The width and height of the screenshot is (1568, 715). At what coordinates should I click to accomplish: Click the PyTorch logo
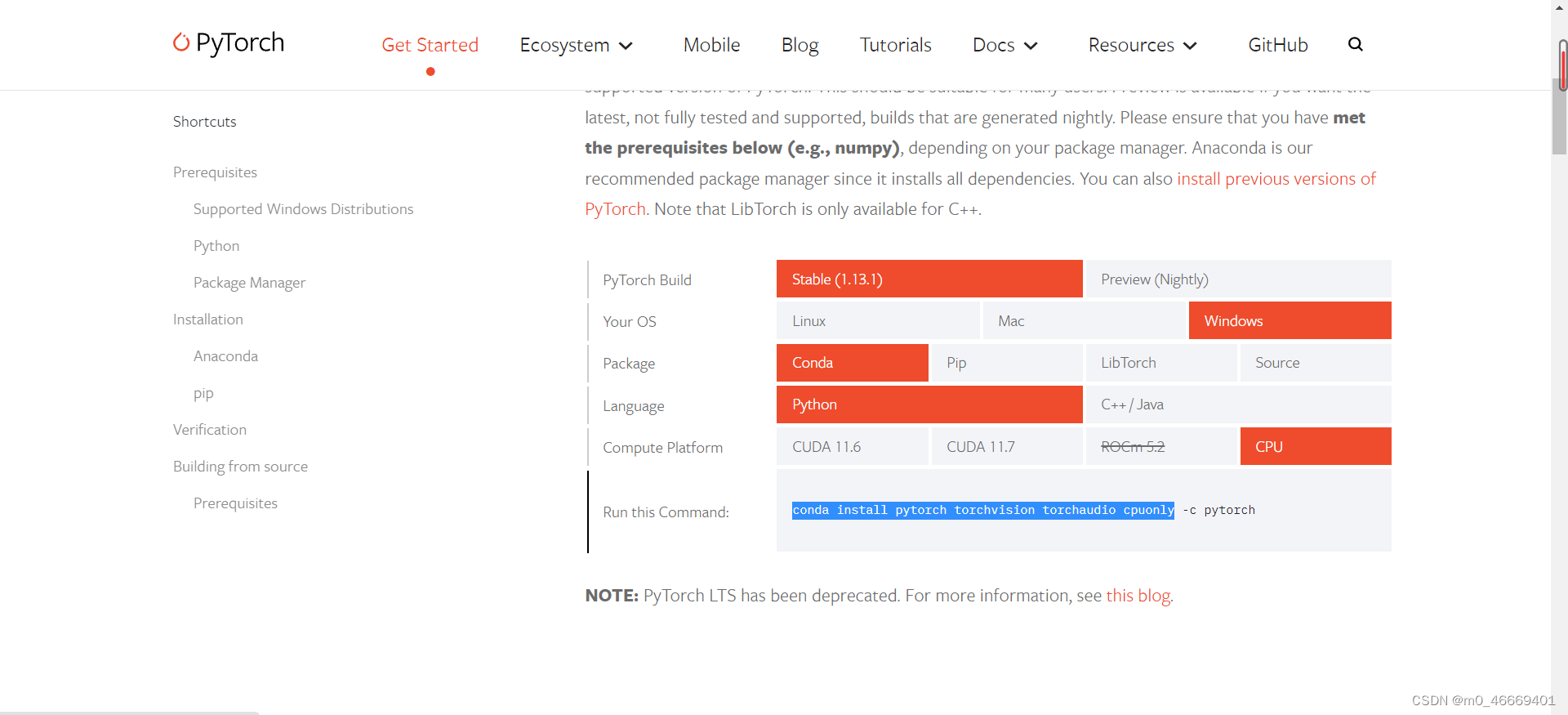click(229, 42)
